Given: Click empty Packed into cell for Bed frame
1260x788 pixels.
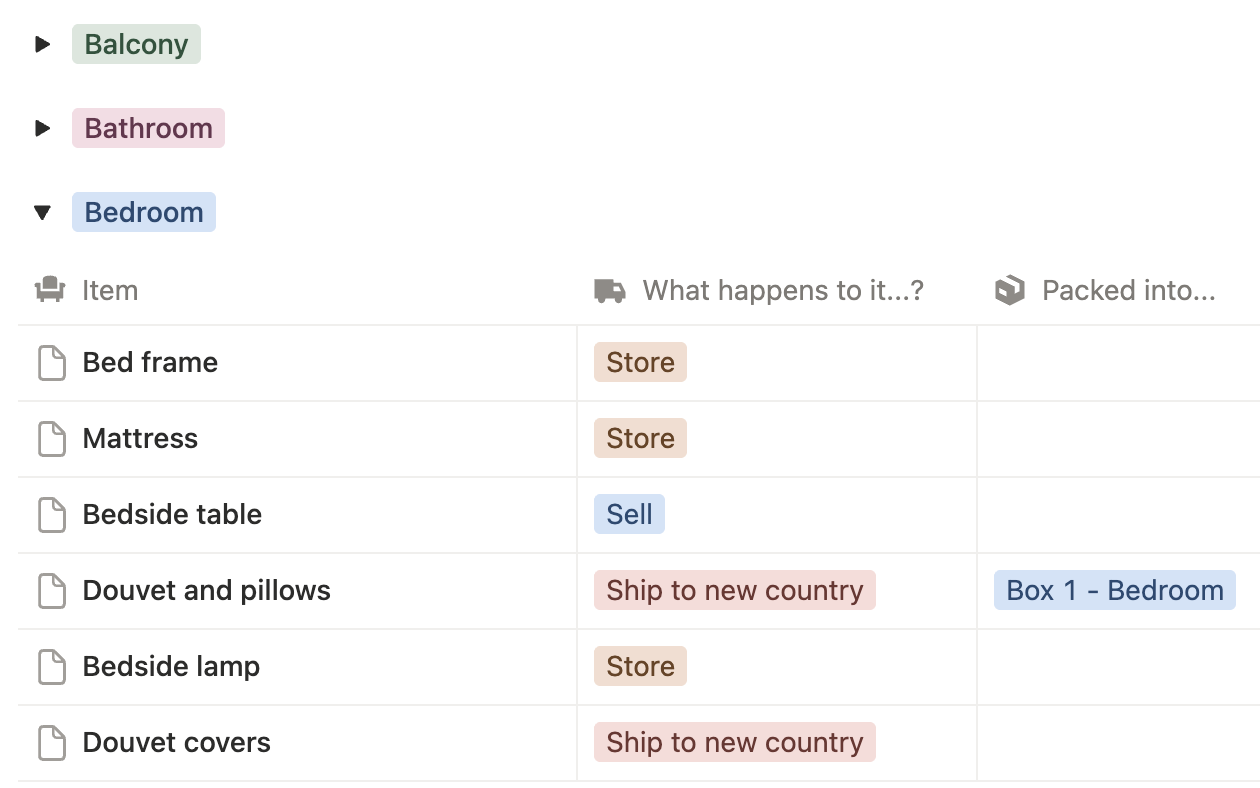Looking at the screenshot, I should click(1118, 362).
